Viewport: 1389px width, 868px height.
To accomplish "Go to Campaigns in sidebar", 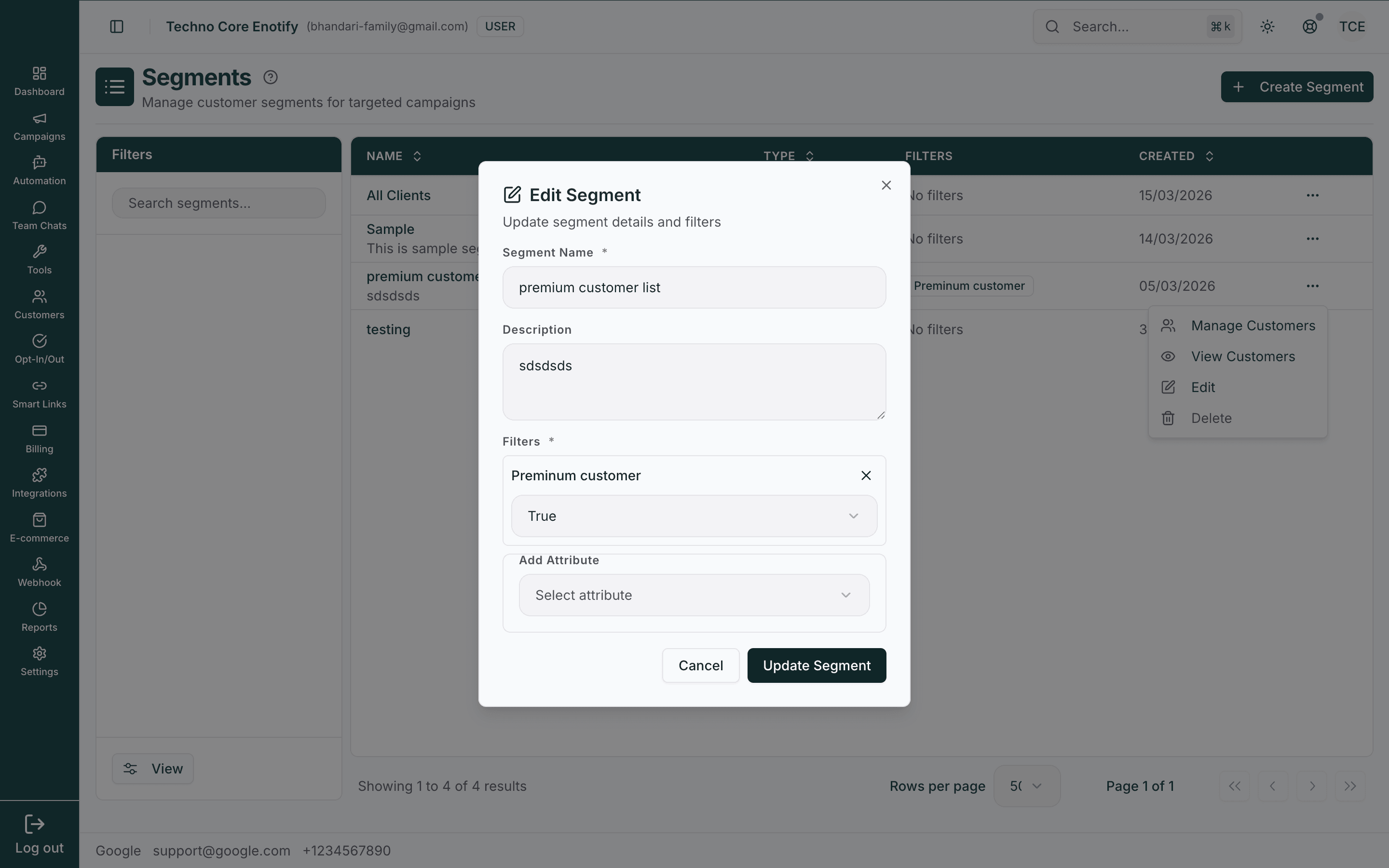I will coord(39,126).
